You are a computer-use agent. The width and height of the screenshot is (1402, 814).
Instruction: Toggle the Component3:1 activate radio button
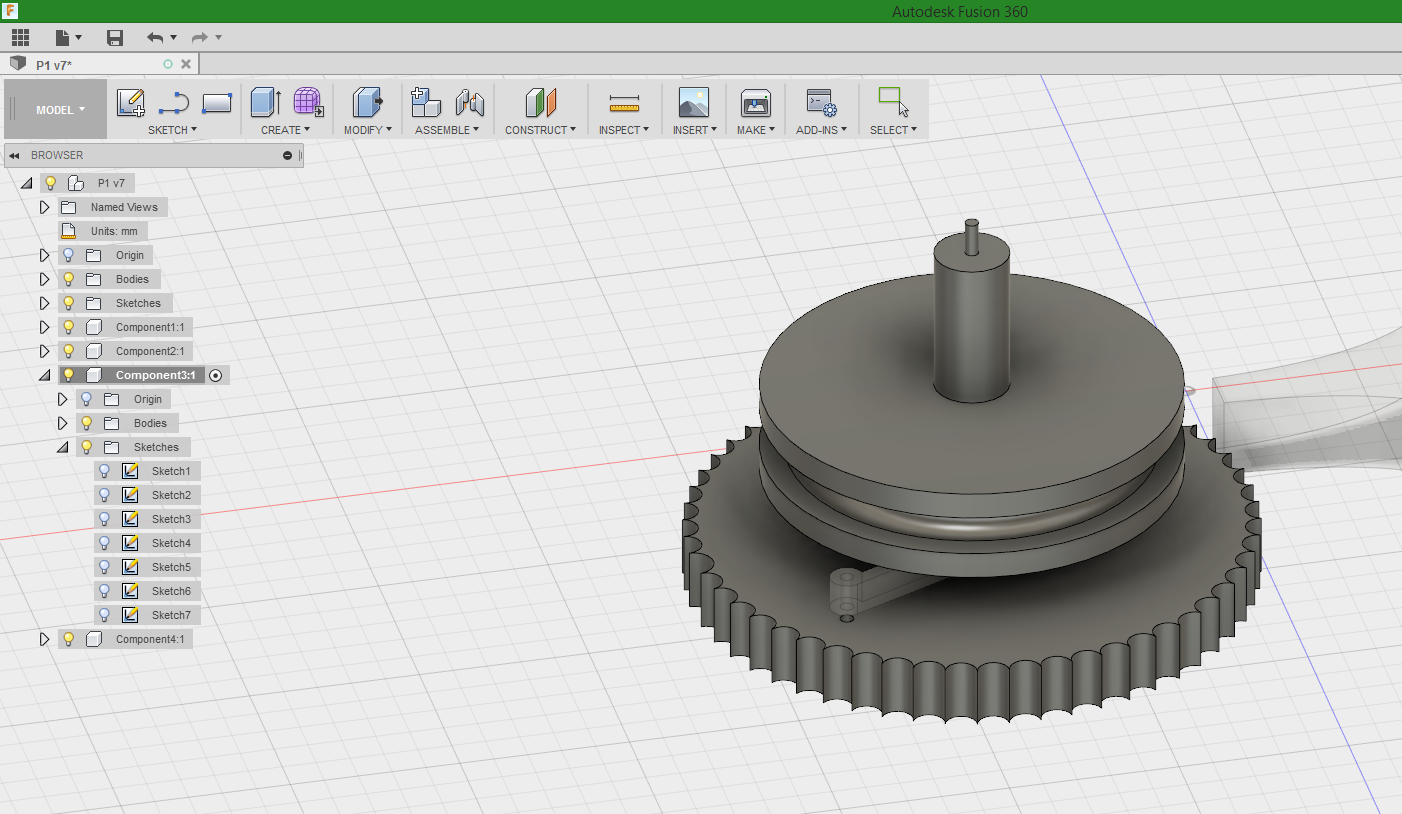(215, 375)
